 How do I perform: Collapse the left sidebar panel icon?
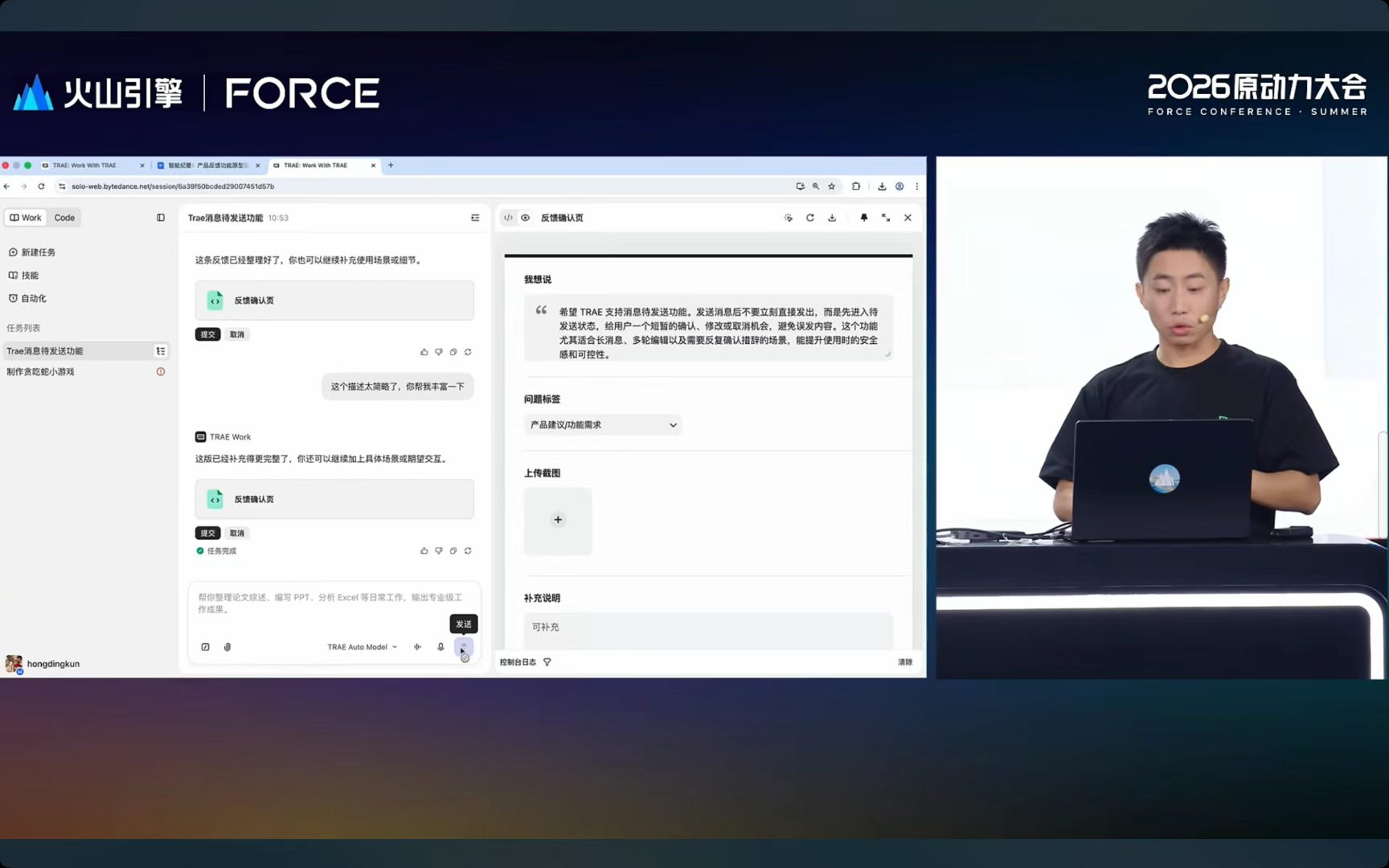(x=161, y=218)
